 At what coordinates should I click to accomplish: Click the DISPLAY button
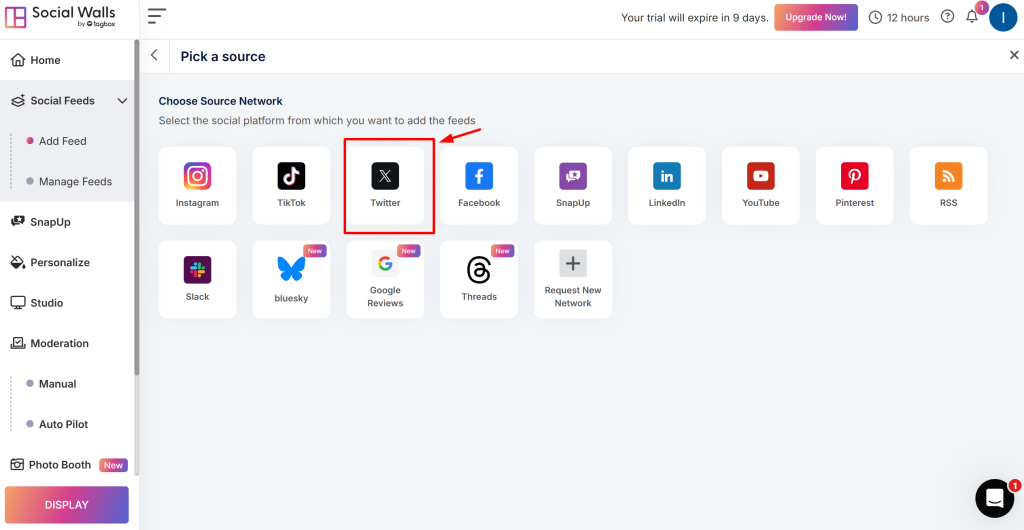coord(67,505)
